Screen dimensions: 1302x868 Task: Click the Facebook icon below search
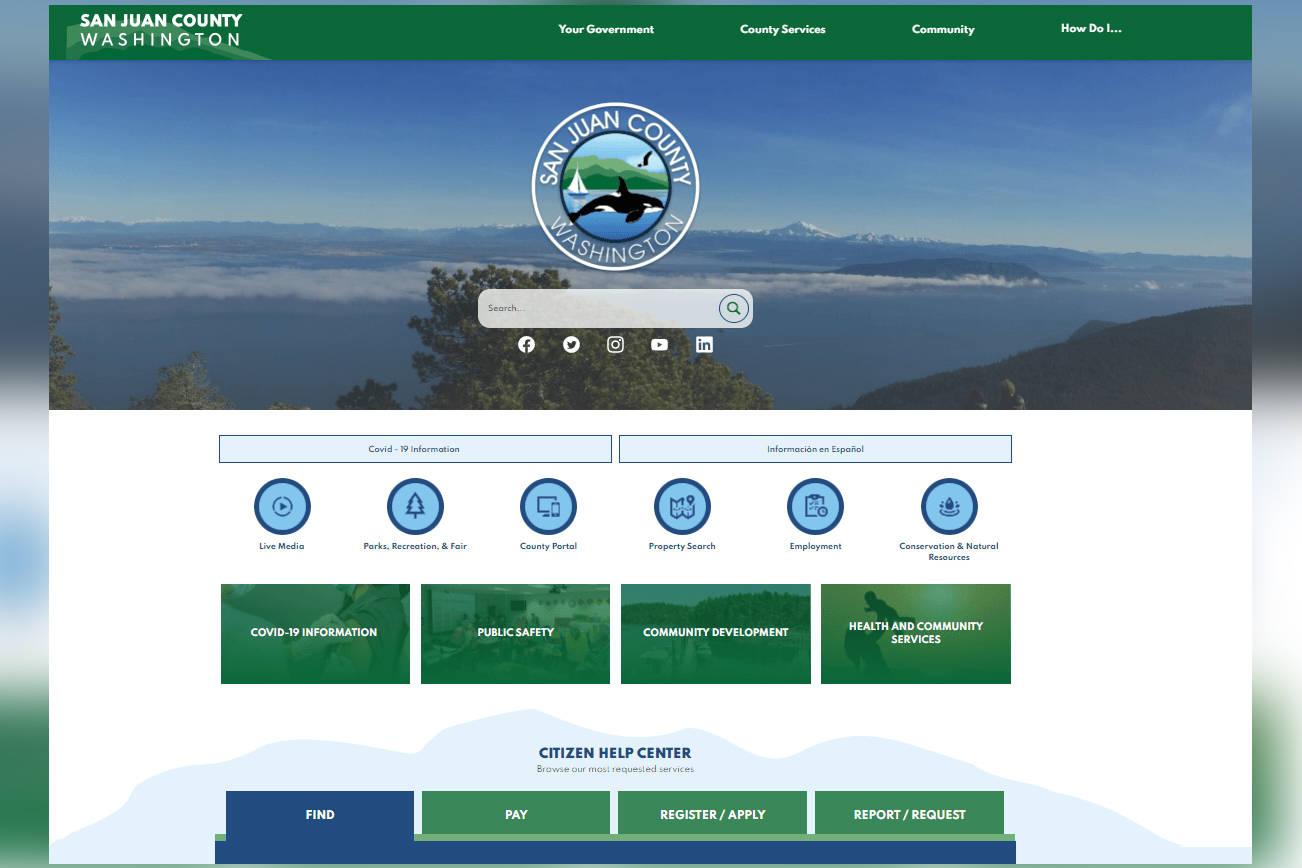tap(526, 344)
